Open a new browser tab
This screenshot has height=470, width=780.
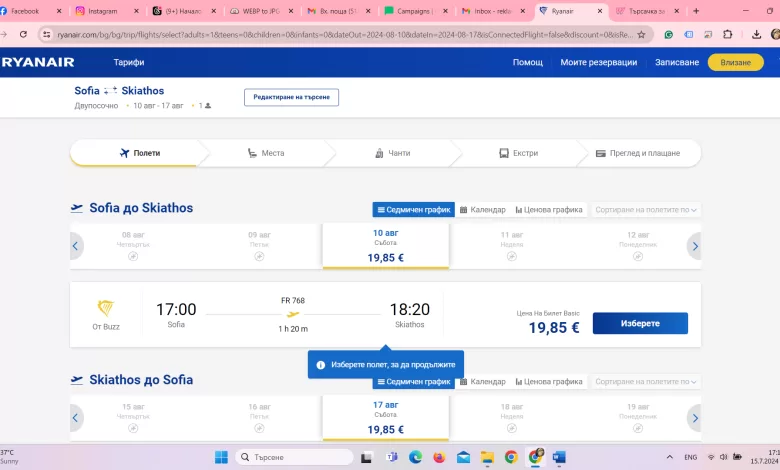(696, 11)
